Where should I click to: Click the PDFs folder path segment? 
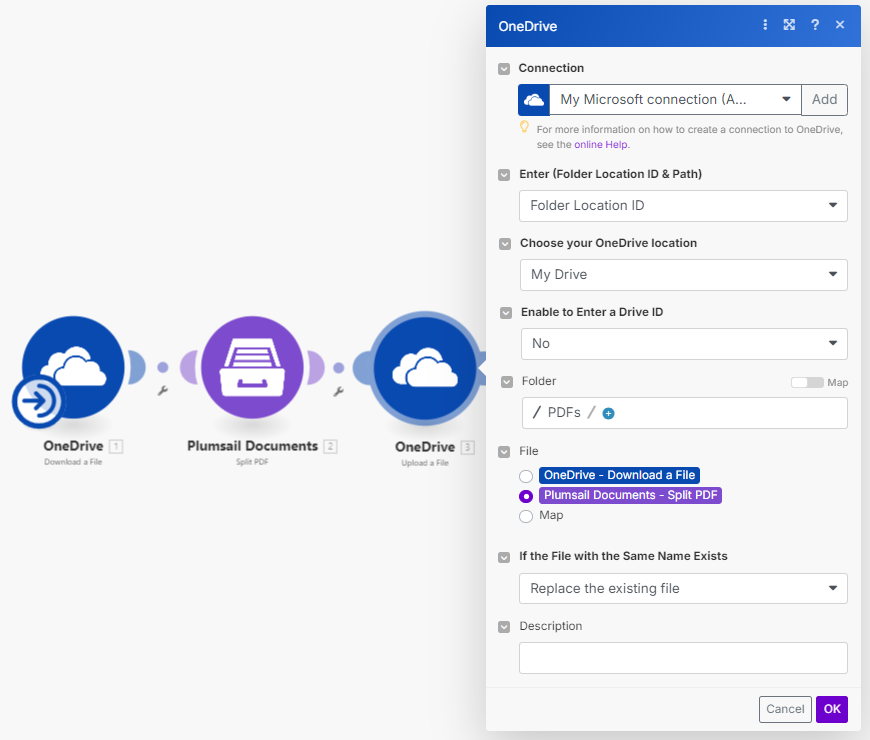tap(564, 413)
